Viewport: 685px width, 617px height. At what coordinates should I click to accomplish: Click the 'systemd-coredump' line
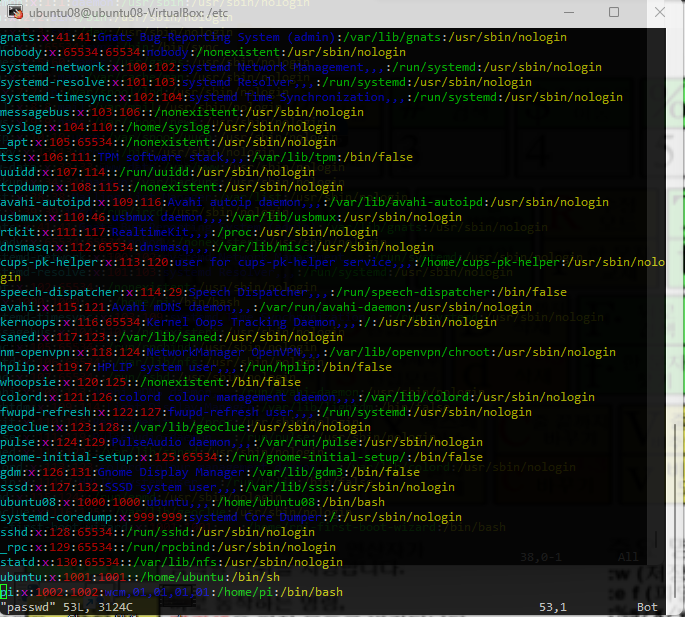coord(231,517)
